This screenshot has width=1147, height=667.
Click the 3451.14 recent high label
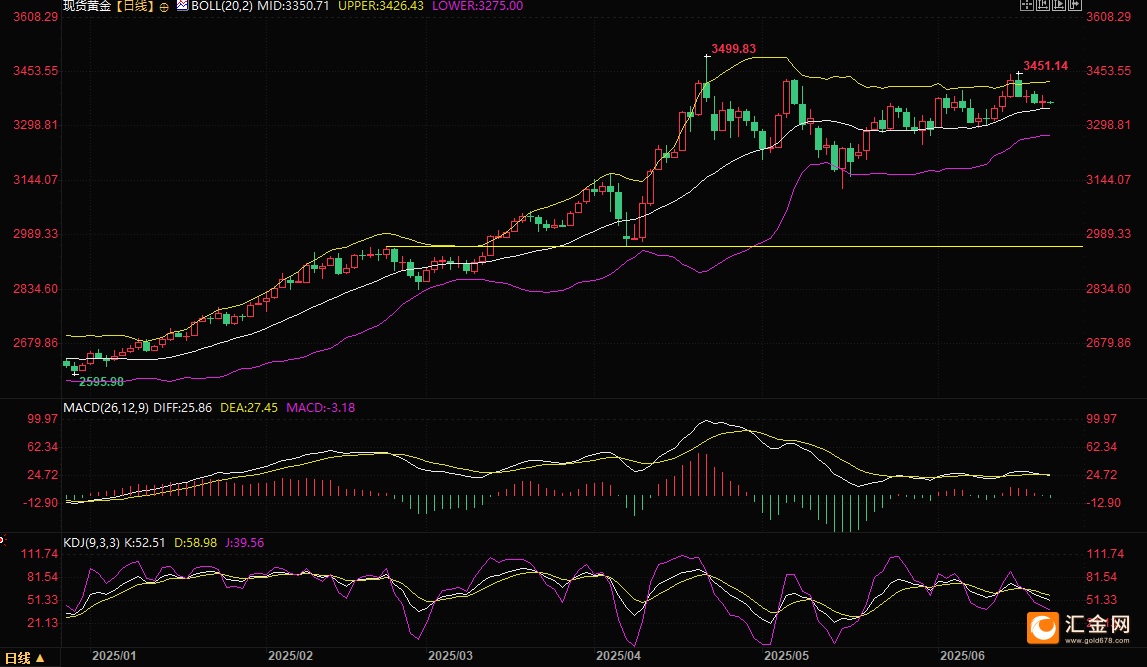tap(1045, 66)
